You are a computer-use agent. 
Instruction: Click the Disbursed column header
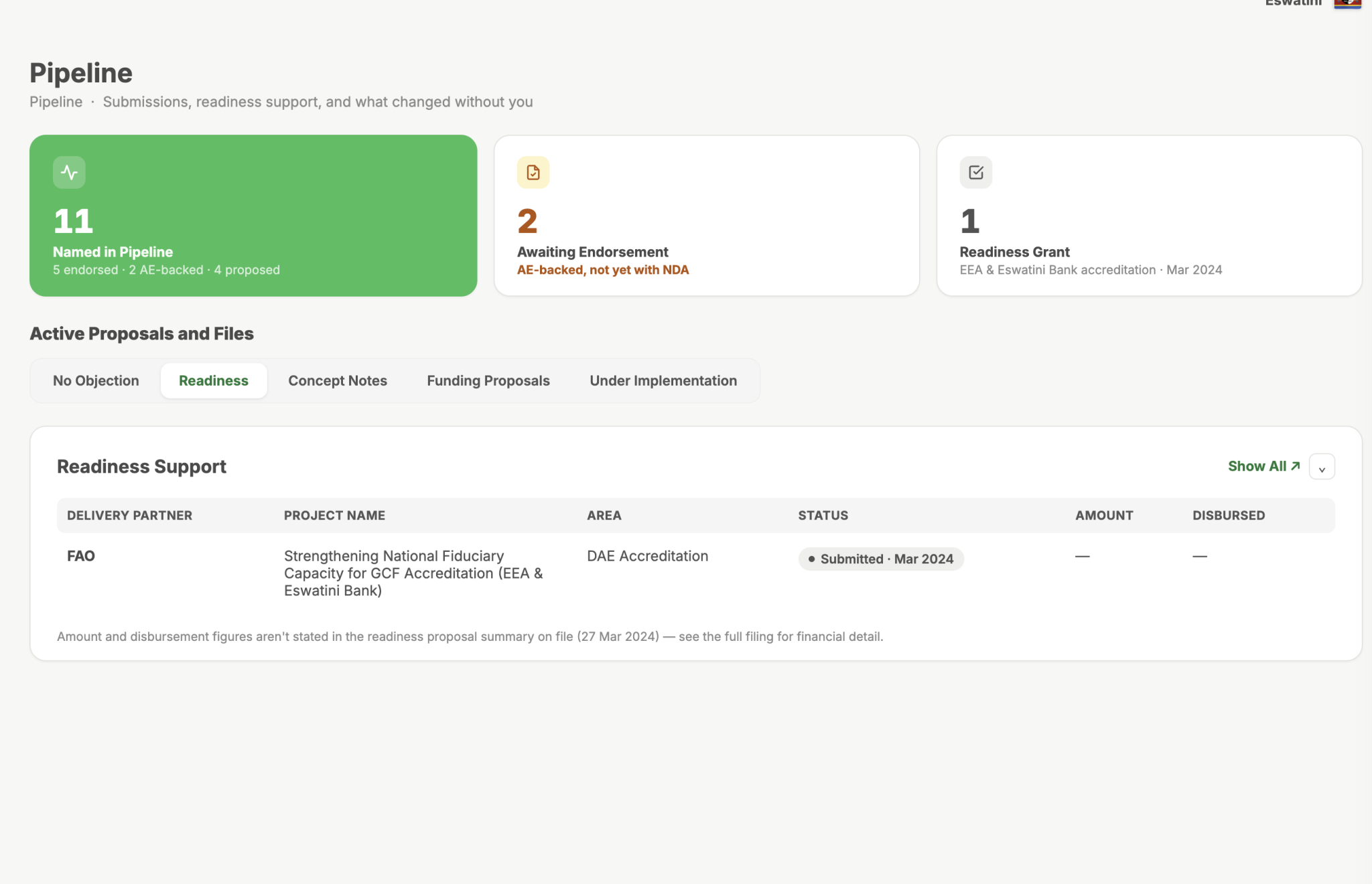click(1229, 516)
